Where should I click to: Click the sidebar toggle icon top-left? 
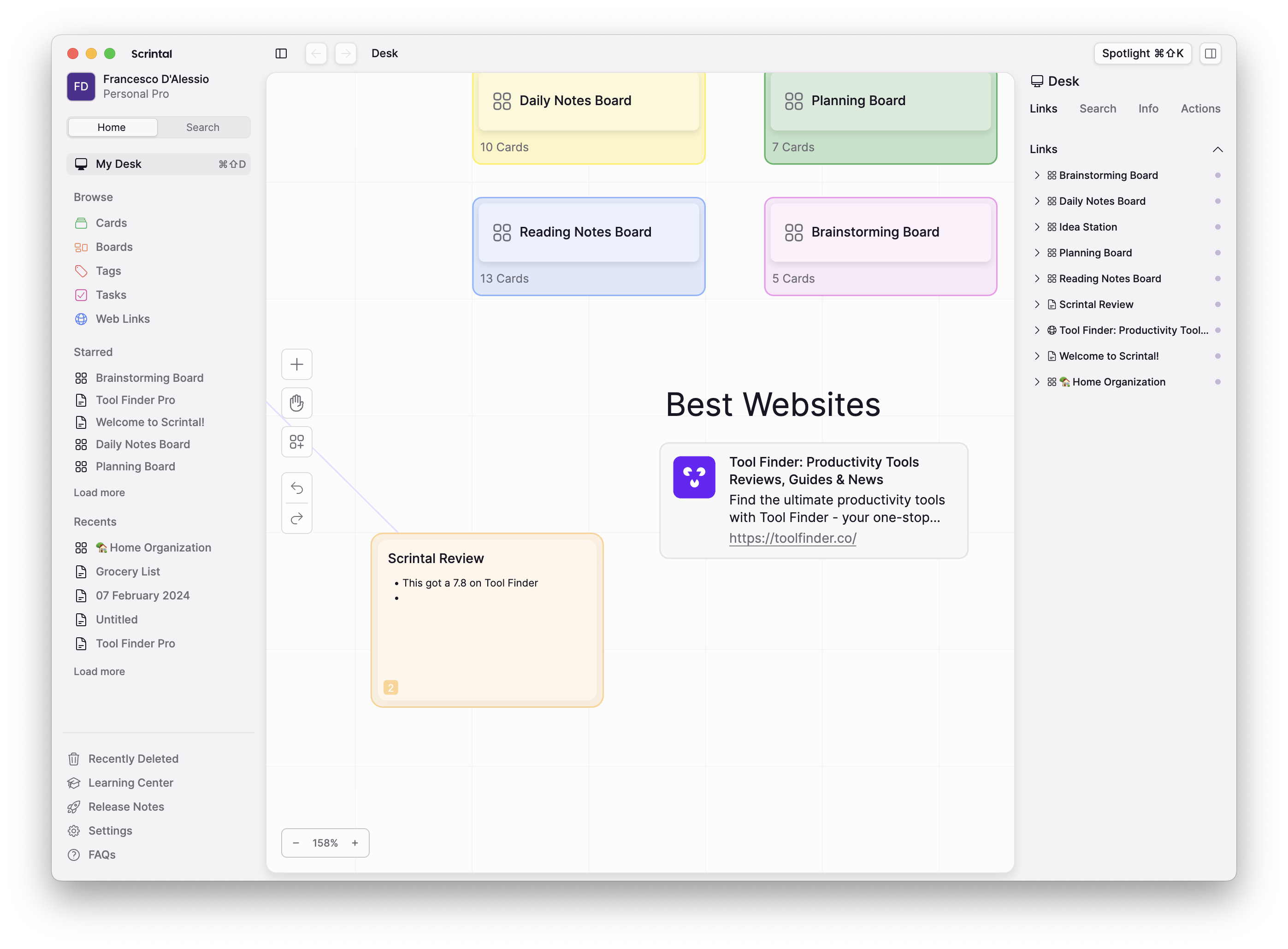(281, 53)
